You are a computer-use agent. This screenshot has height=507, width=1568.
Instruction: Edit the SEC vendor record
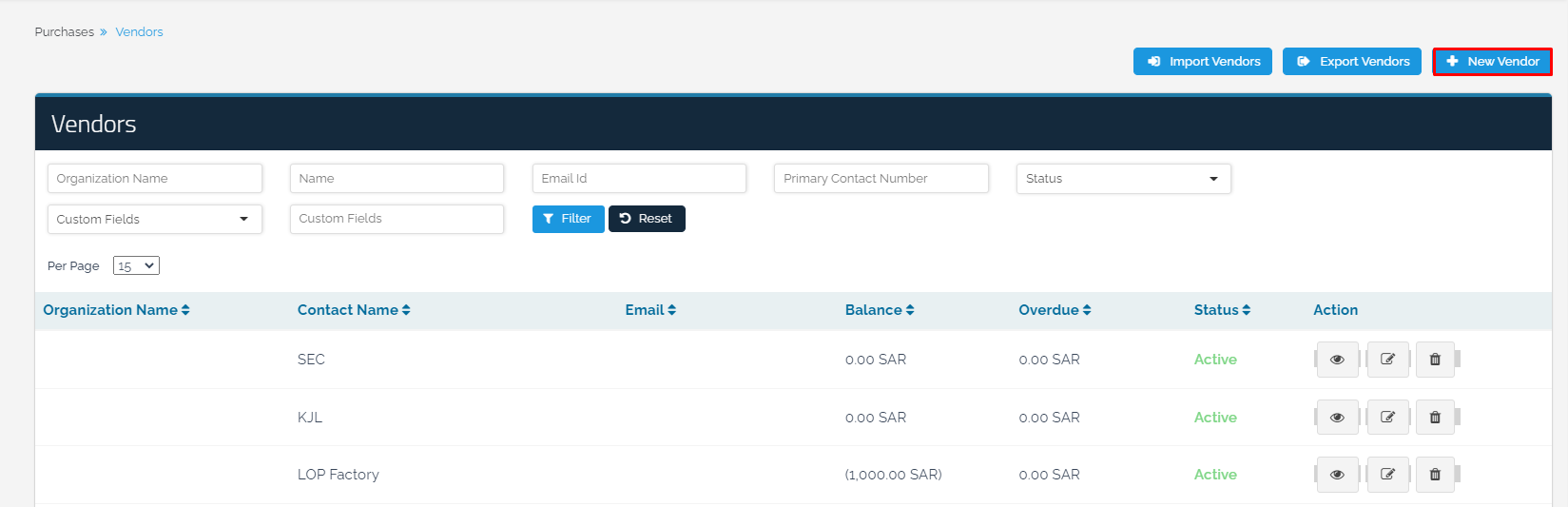coord(1387,360)
